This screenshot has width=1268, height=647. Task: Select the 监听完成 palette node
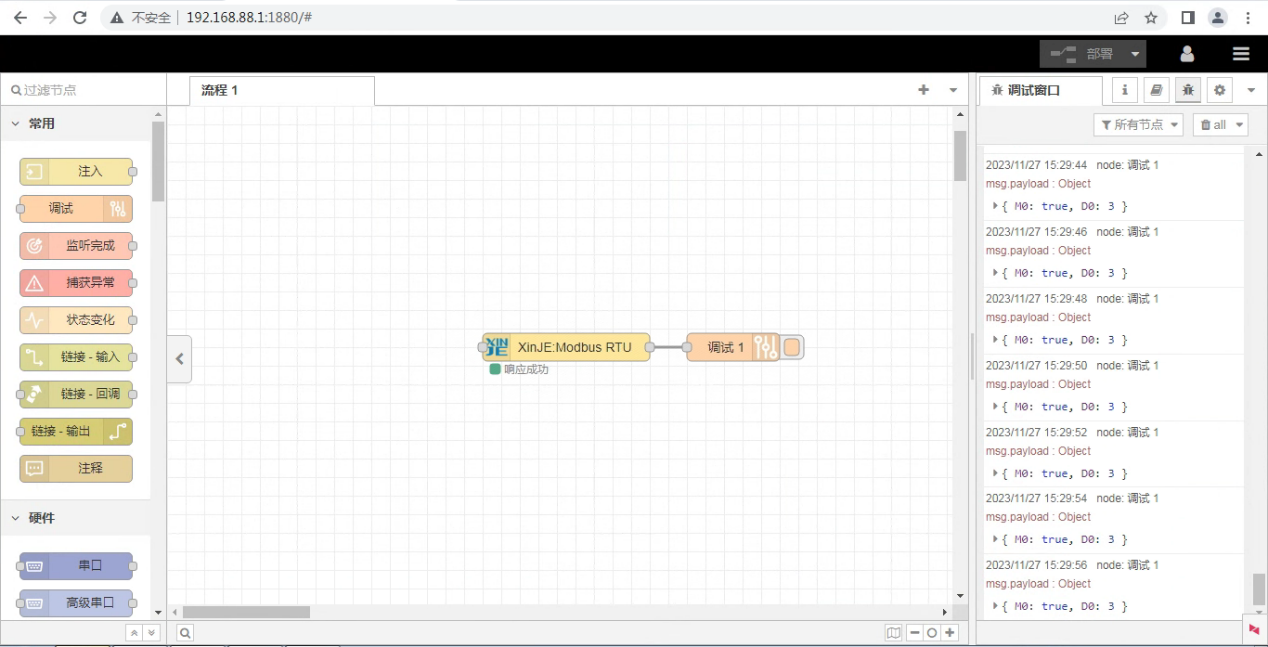click(x=76, y=245)
